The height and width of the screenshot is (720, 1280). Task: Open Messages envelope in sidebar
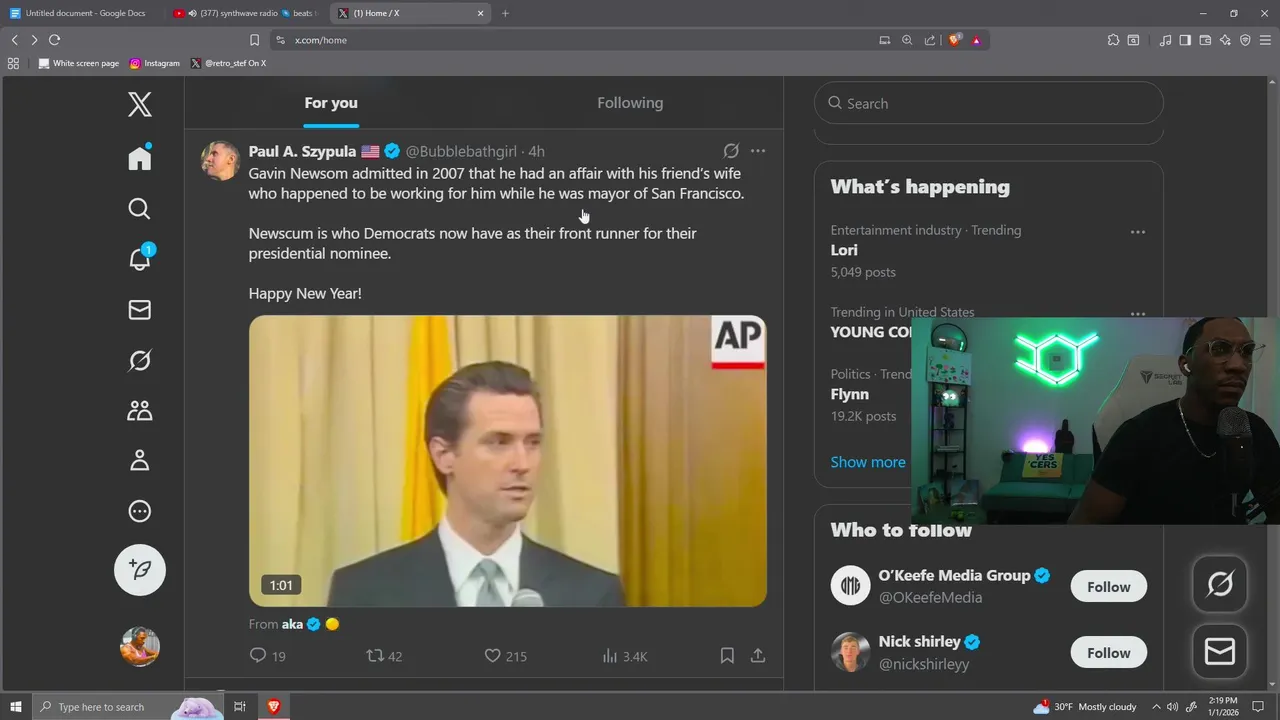140,310
